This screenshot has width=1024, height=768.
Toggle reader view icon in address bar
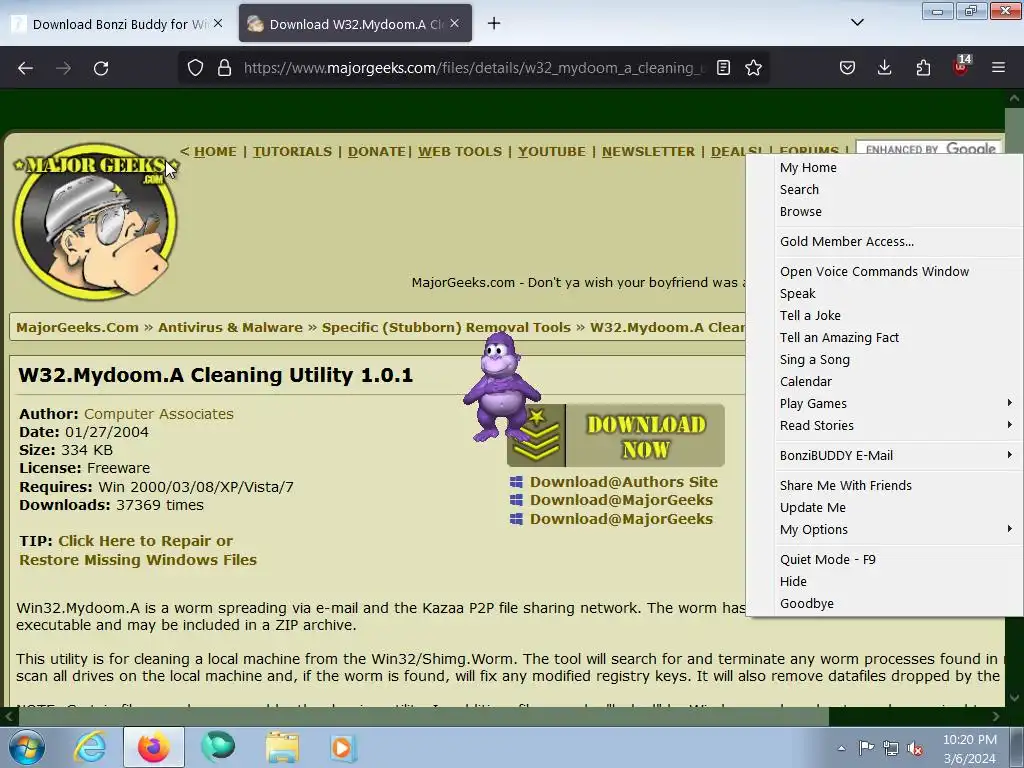coord(723,68)
